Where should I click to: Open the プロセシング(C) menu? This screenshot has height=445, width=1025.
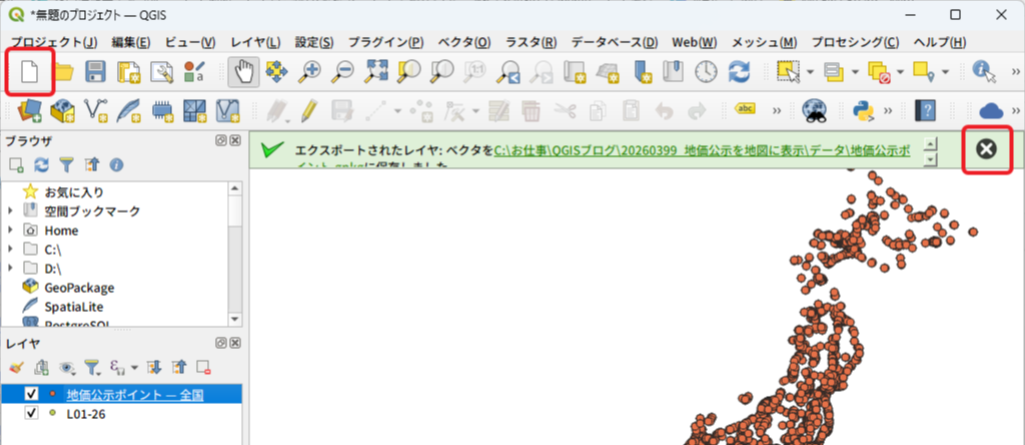point(854,42)
